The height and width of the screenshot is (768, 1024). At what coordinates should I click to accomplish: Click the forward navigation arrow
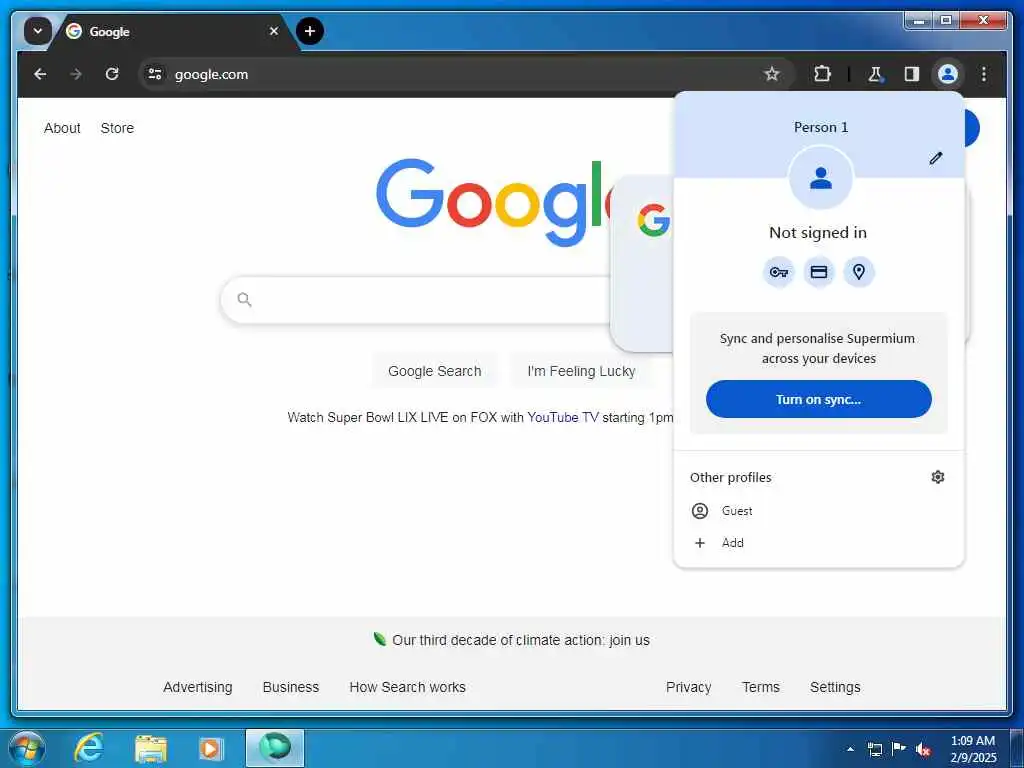pyautogui.click(x=76, y=74)
